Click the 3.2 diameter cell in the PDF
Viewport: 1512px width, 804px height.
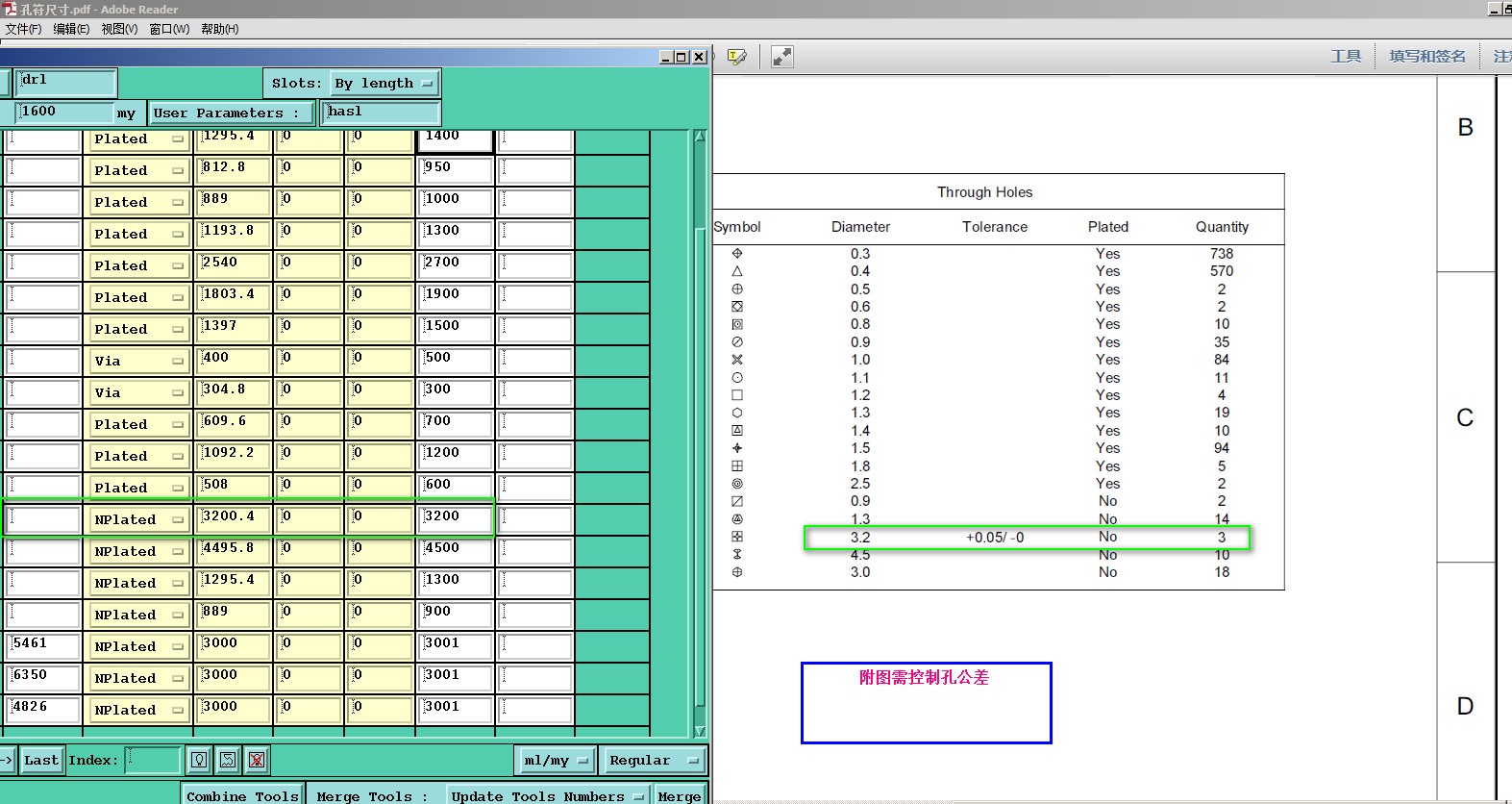pos(860,538)
